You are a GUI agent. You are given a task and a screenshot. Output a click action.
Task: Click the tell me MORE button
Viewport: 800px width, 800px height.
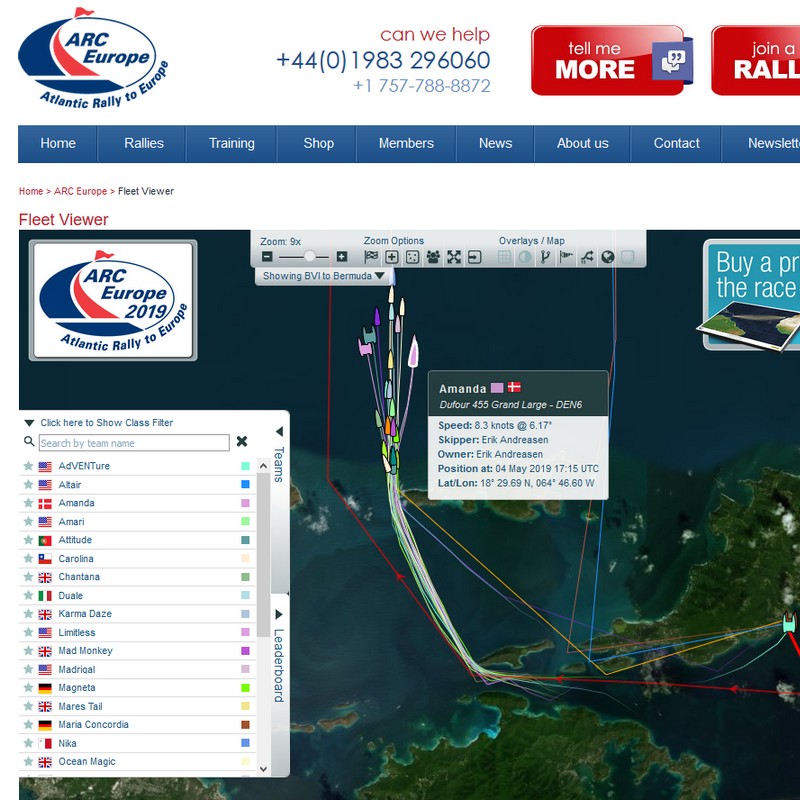click(x=612, y=60)
